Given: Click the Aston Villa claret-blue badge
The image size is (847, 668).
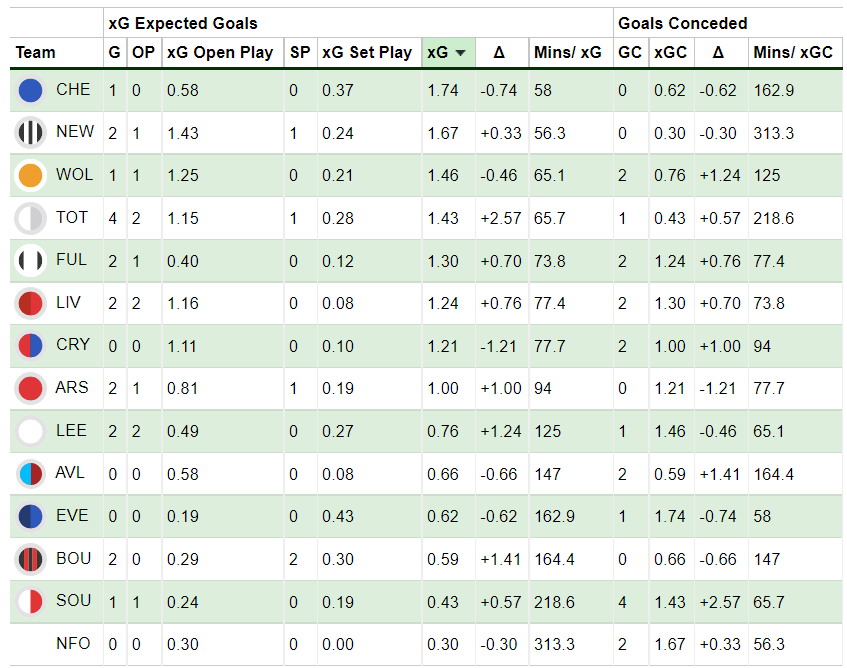Looking at the screenshot, I should 30,474.
